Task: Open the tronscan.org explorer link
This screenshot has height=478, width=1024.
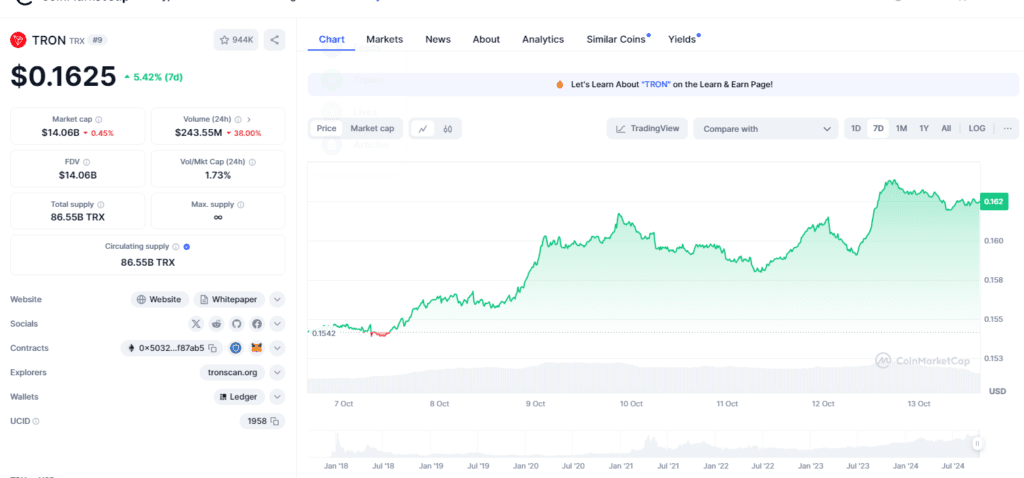Action: click(232, 373)
